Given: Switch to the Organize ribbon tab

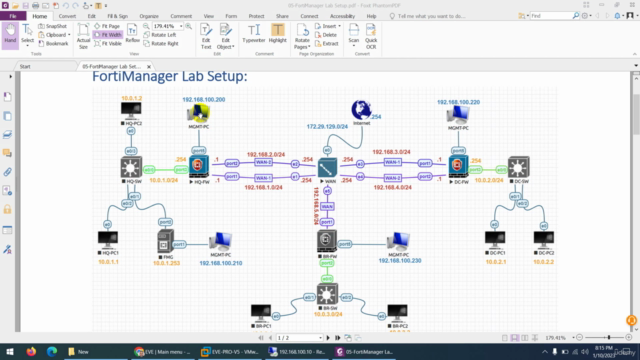Looking at the screenshot, I should tap(149, 16).
